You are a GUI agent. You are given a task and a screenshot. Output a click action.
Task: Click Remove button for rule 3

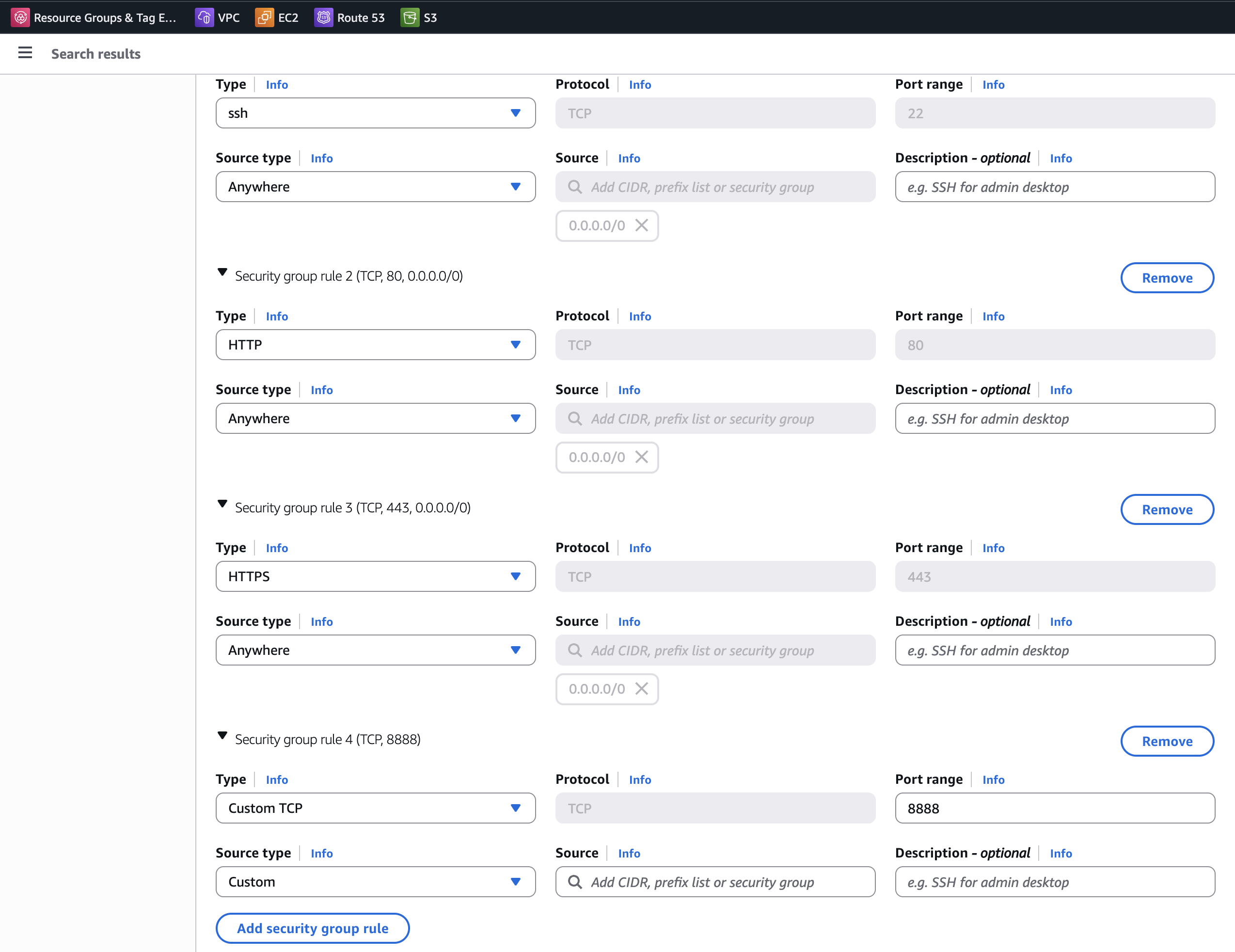(1167, 509)
